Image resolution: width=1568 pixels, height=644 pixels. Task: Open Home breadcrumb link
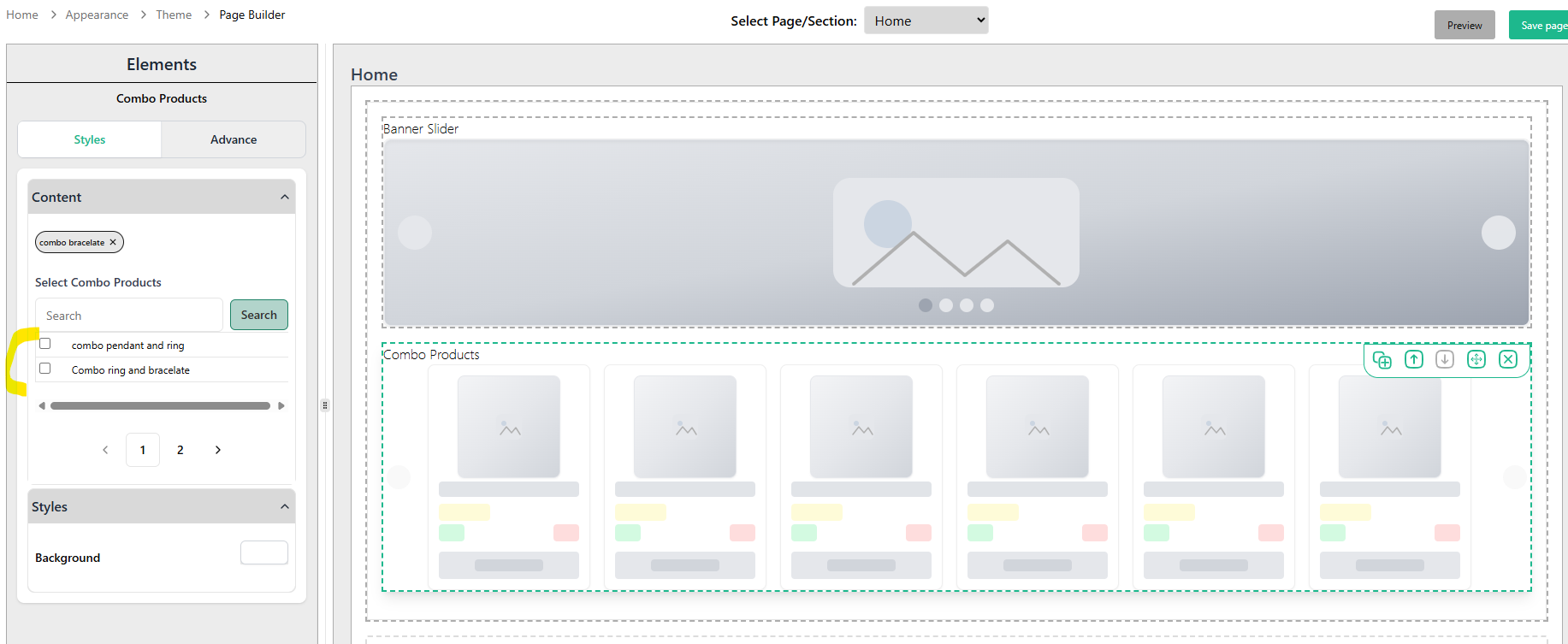point(22,15)
